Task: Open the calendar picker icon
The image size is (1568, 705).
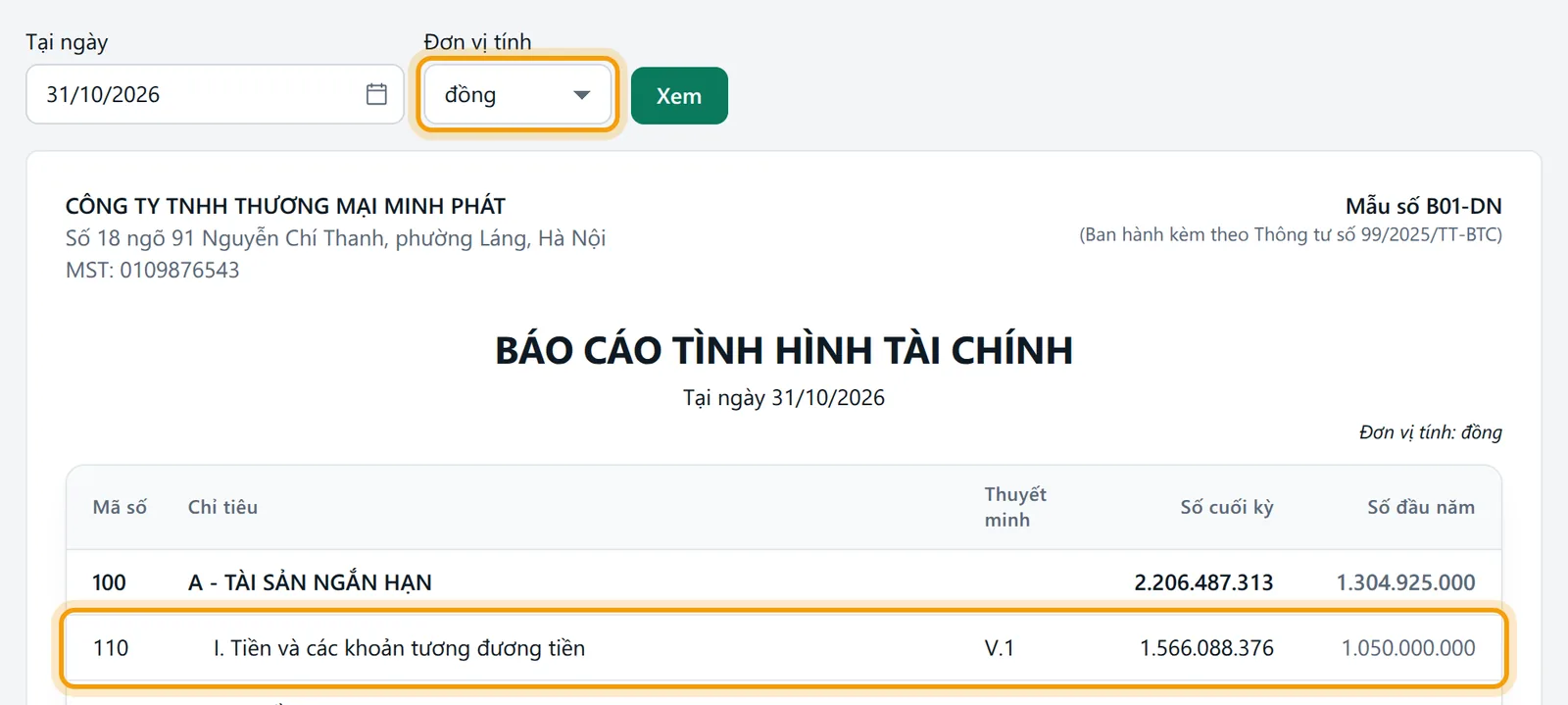Action: 376,94
